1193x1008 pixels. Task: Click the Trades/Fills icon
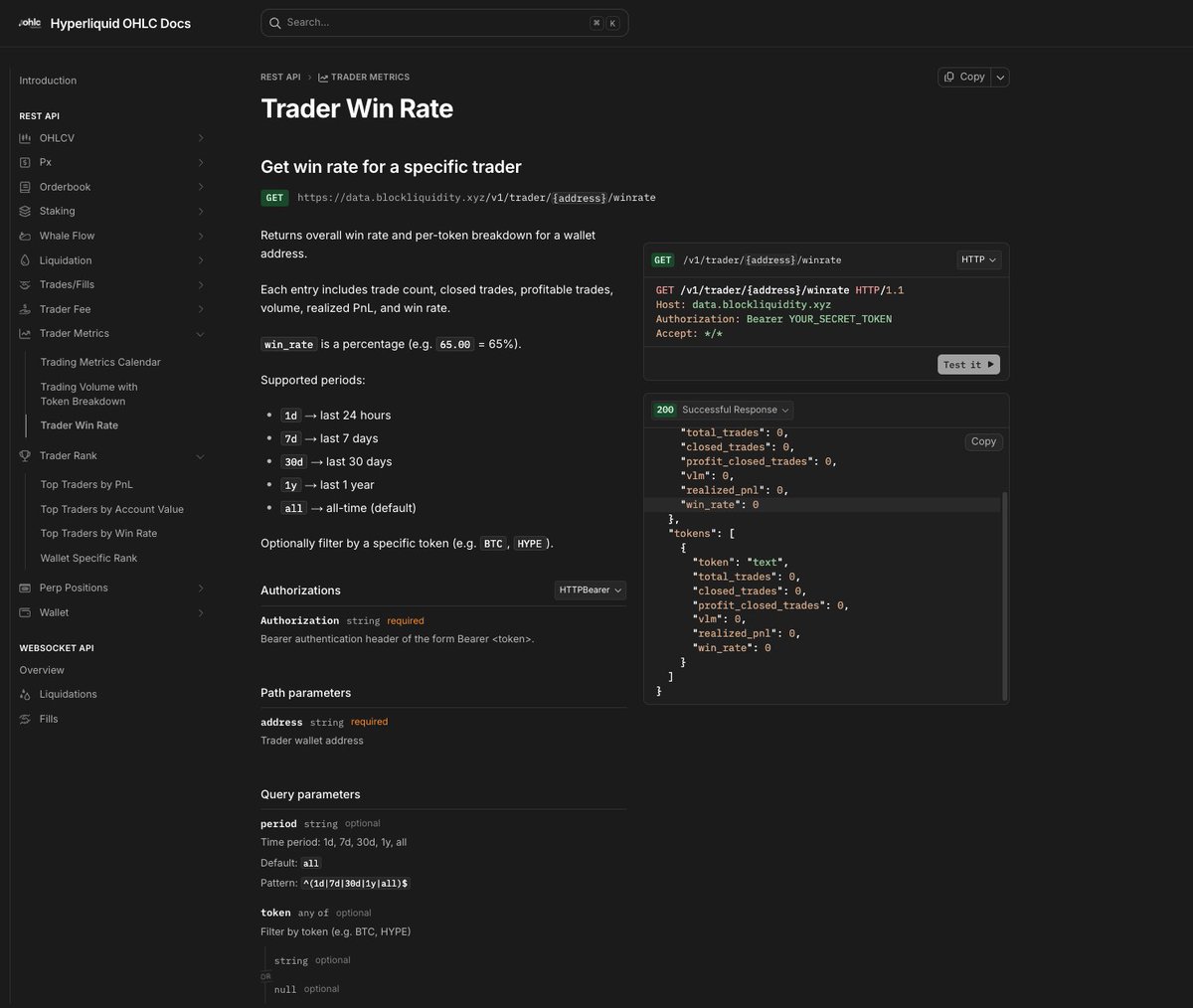point(25,284)
